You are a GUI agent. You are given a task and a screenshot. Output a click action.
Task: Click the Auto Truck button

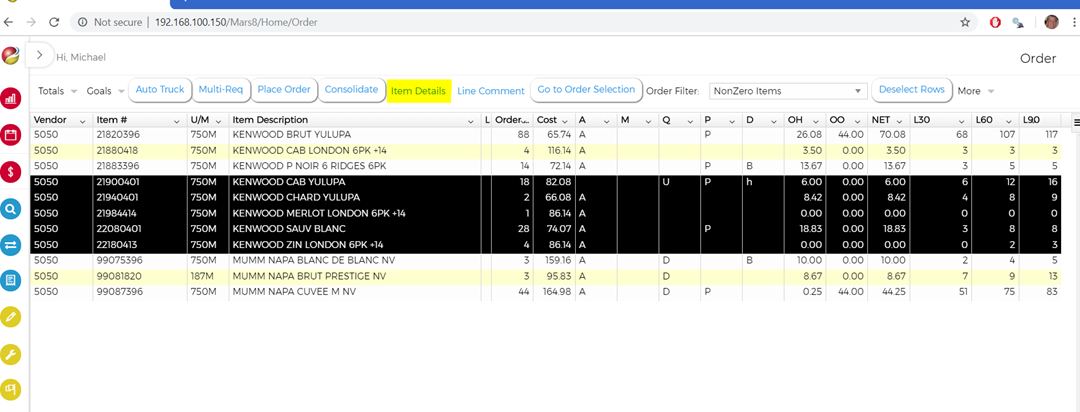pyautogui.click(x=160, y=90)
